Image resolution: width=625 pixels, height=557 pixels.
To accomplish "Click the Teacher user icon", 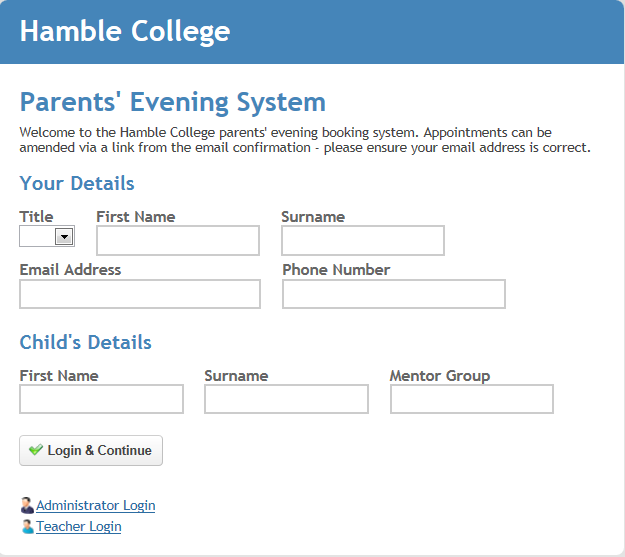I will coord(28,527).
